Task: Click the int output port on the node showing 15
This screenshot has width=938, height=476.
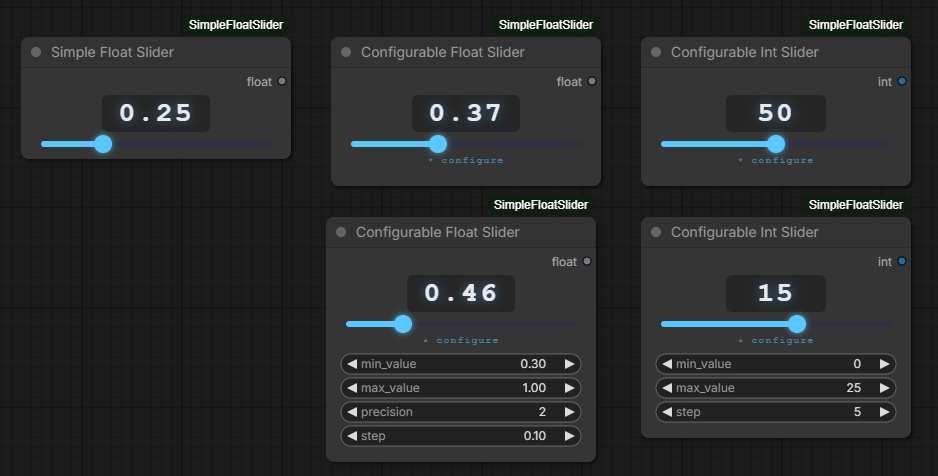Action: click(x=902, y=261)
